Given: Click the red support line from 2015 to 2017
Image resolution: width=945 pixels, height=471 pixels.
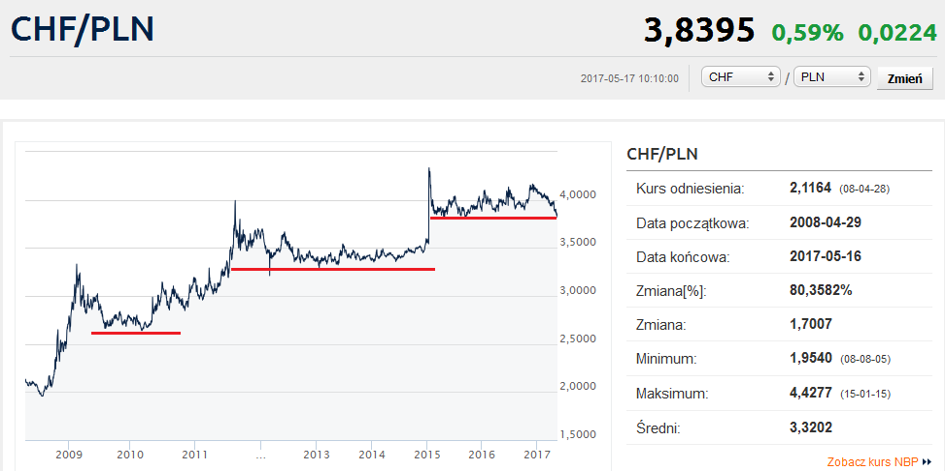Looking at the screenshot, I should point(493,217).
